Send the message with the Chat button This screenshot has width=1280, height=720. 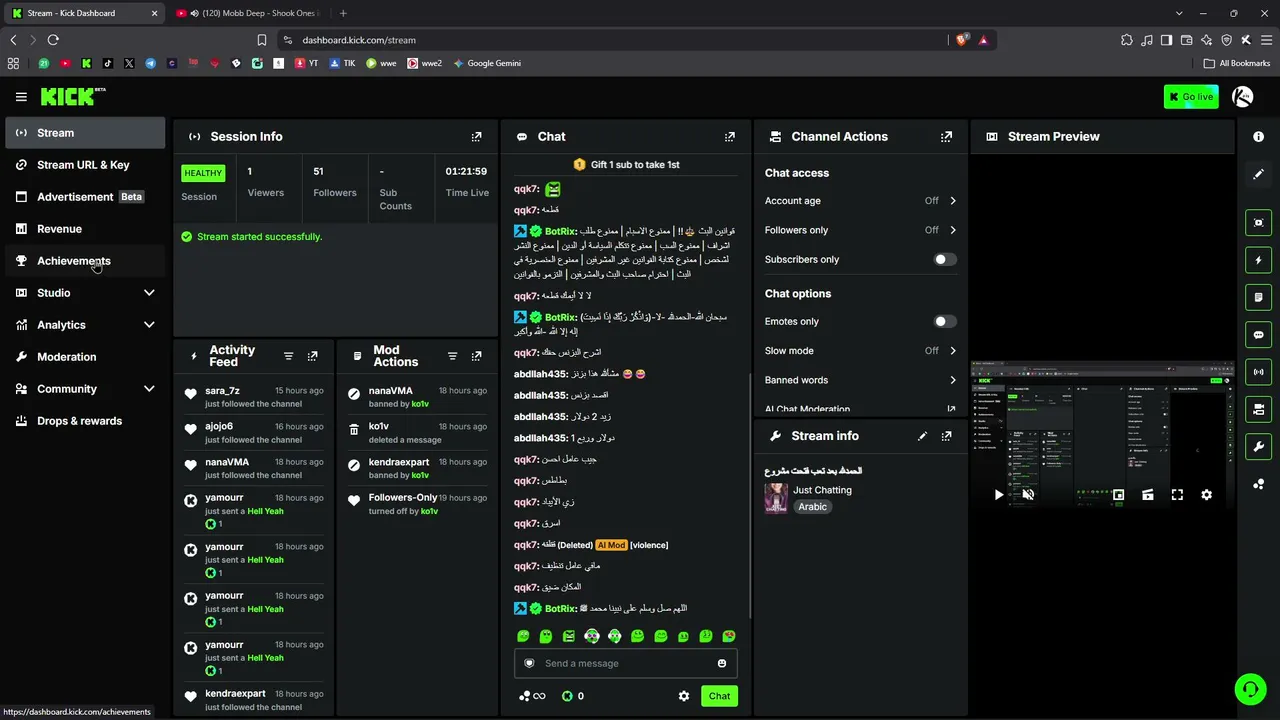pos(719,696)
